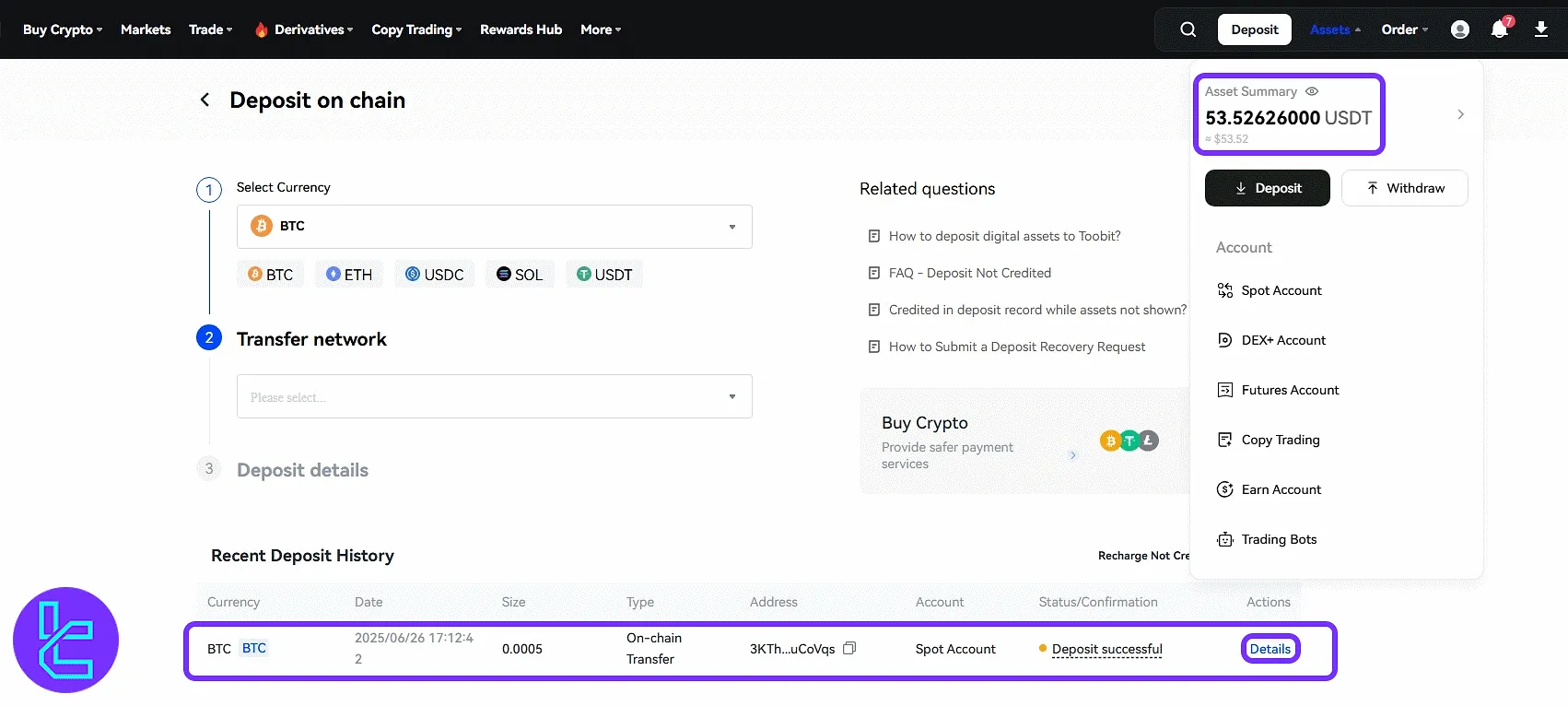The height and width of the screenshot is (706, 1568).
Task: Collapse the Assets dropdown menu
Action: coord(1335,29)
